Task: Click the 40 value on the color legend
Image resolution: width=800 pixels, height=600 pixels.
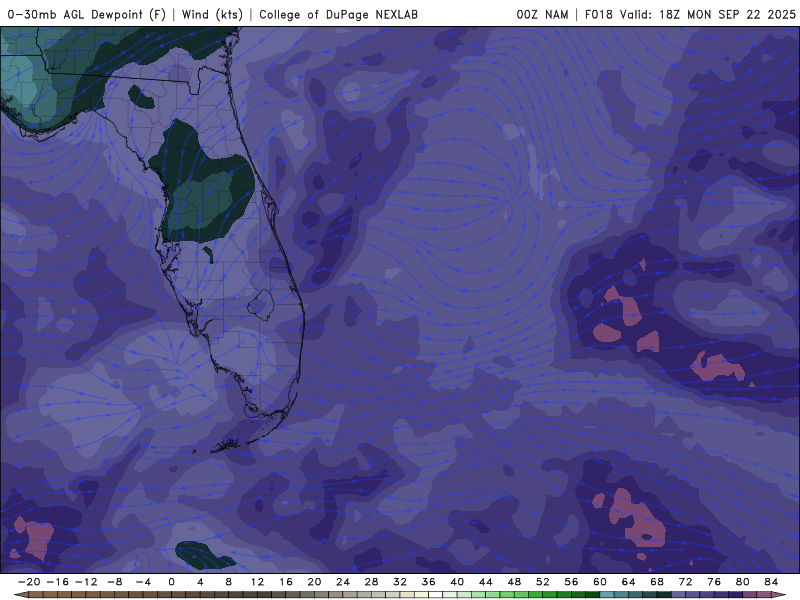Action: (457, 582)
